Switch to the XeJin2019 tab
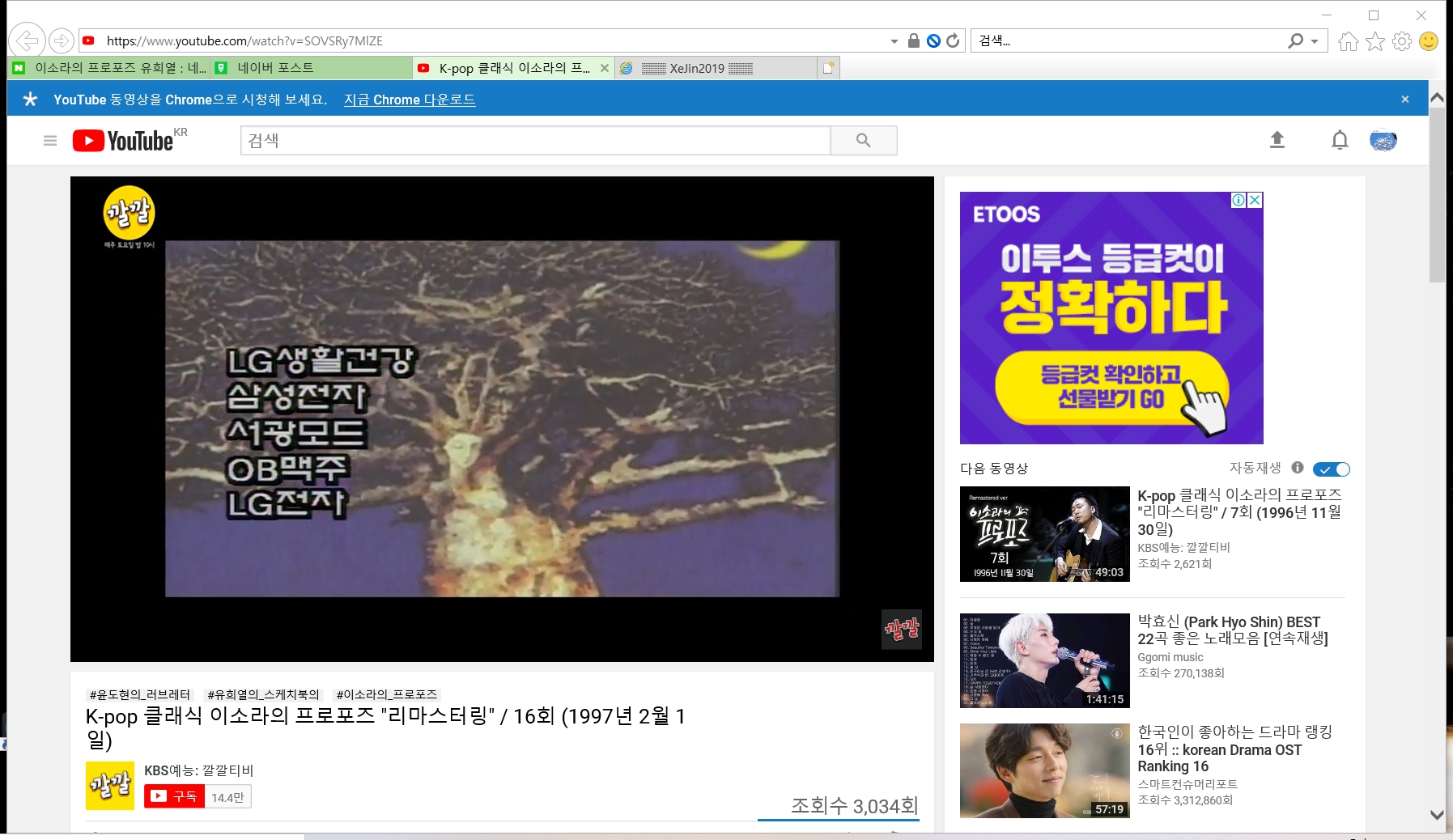The height and width of the screenshot is (840, 1453). [x=716, y=68]
